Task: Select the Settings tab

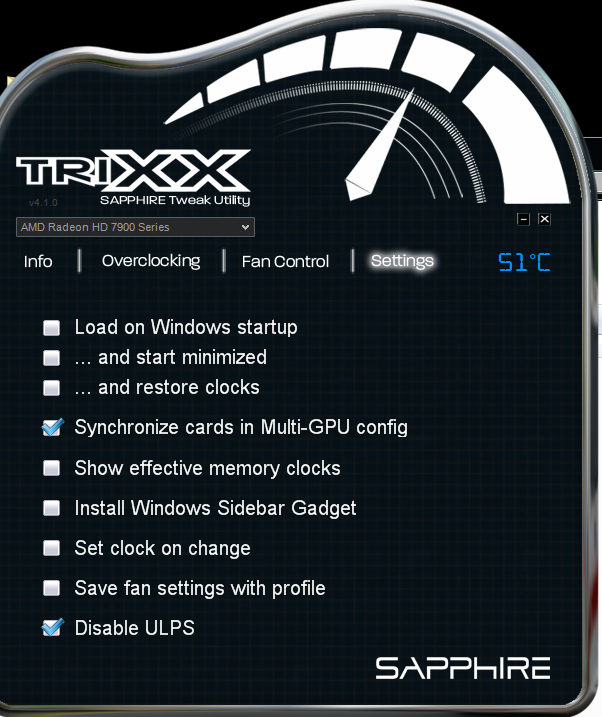Action: point(402,261)
